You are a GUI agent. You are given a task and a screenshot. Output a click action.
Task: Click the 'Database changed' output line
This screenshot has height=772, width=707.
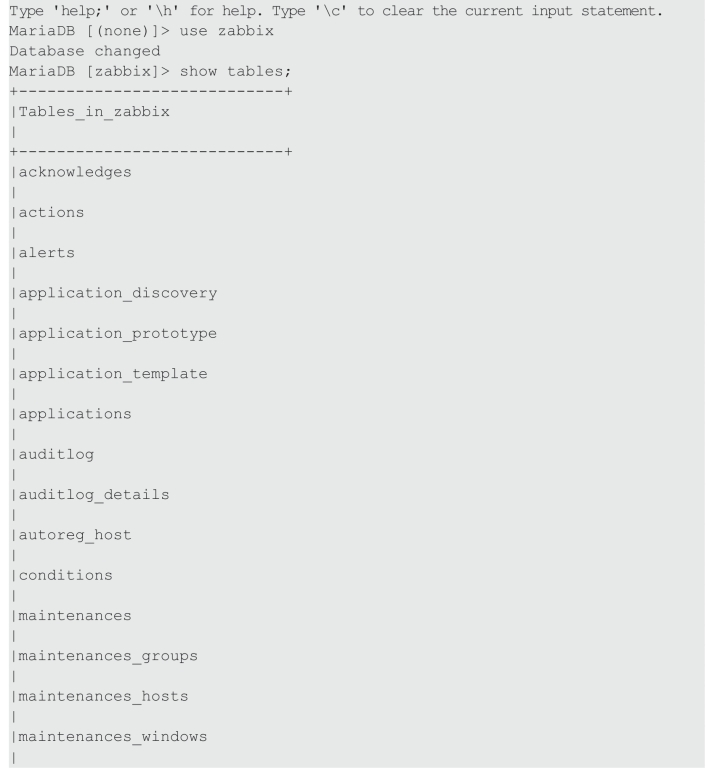[85, 52]
